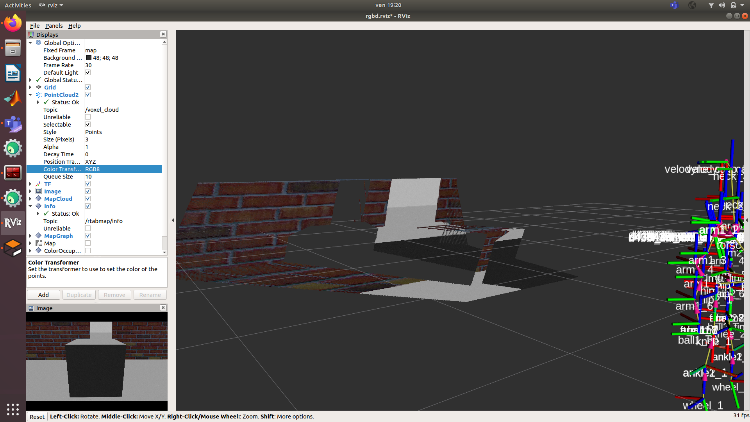750x422 pixels.
Task: Collapse the PointCloud2 tree item
Action: pyautogui.click(x=31, y=94)
